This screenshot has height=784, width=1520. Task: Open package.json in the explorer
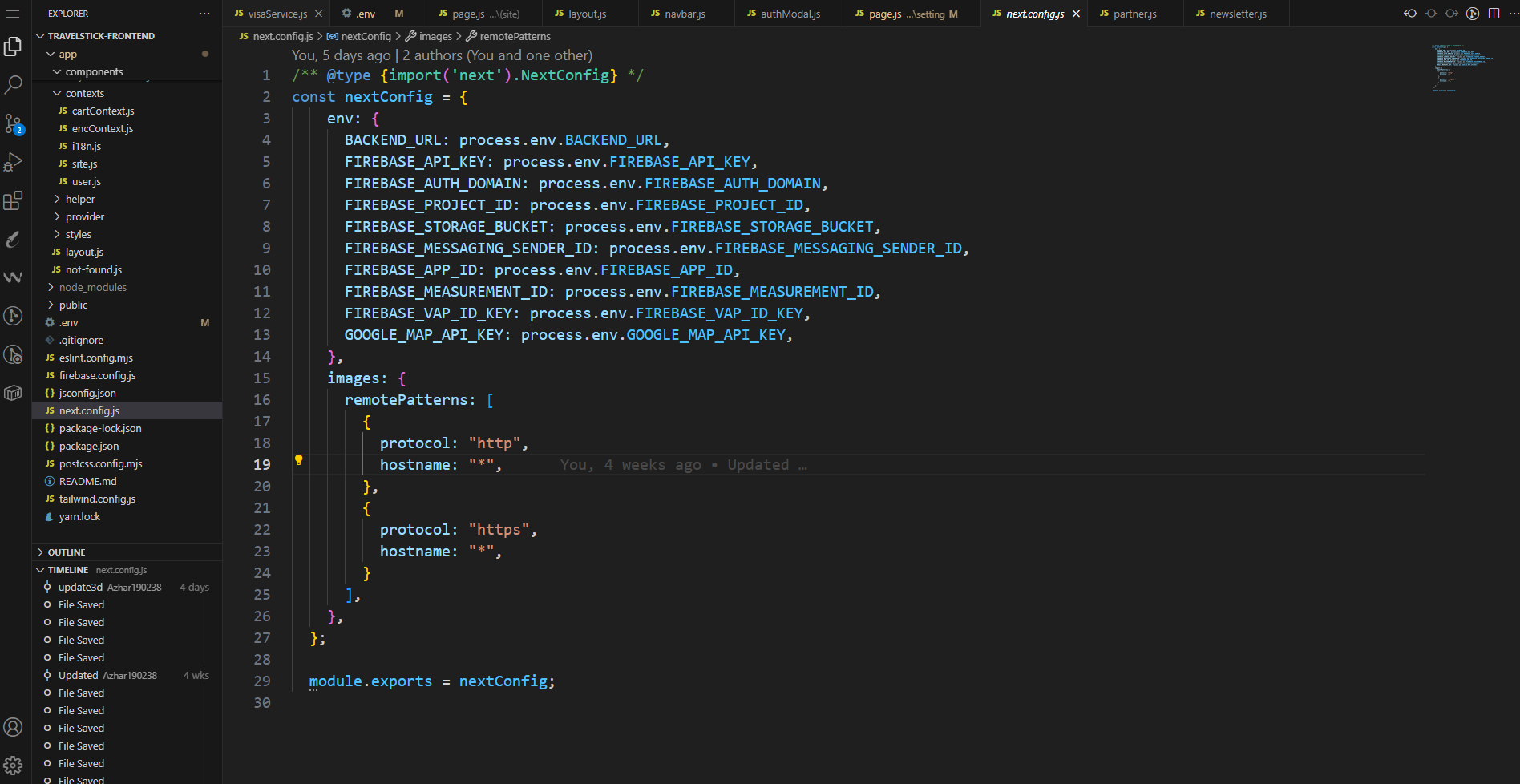coord(127,446)
